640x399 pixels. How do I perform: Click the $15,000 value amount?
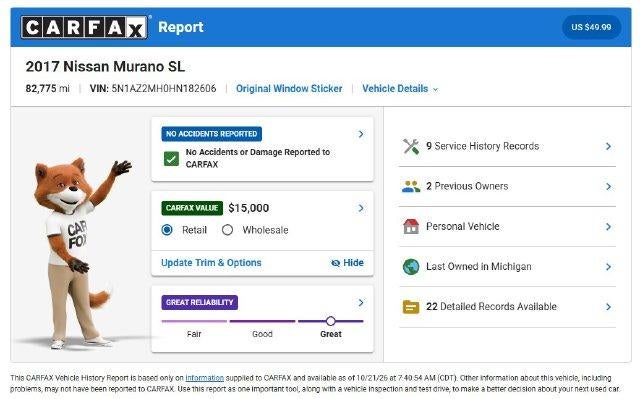pyautogui.click(x=249, y=208)
